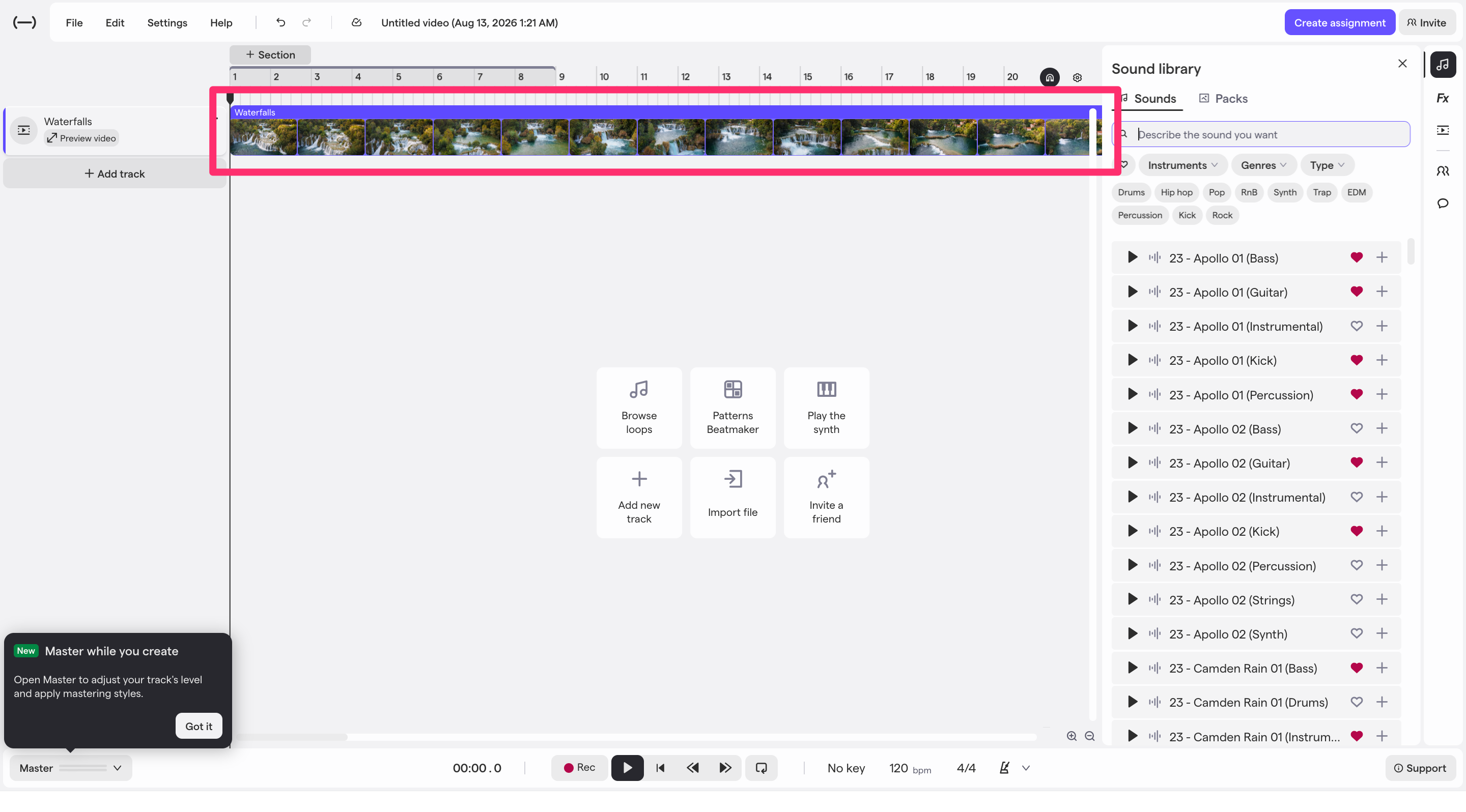Image resolution: width=1466 pixels, height=812 pixels.
Task: Open the Edit menu
Action: tap(115, 23)
